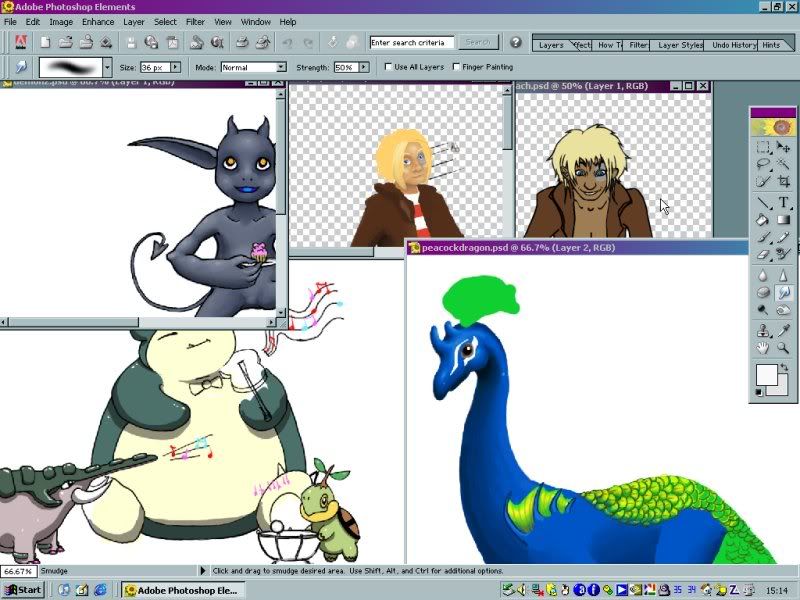This screenshot has width=800, height=600.
Task: Click the zoom percentage field 66.67%
Action: 18,571
